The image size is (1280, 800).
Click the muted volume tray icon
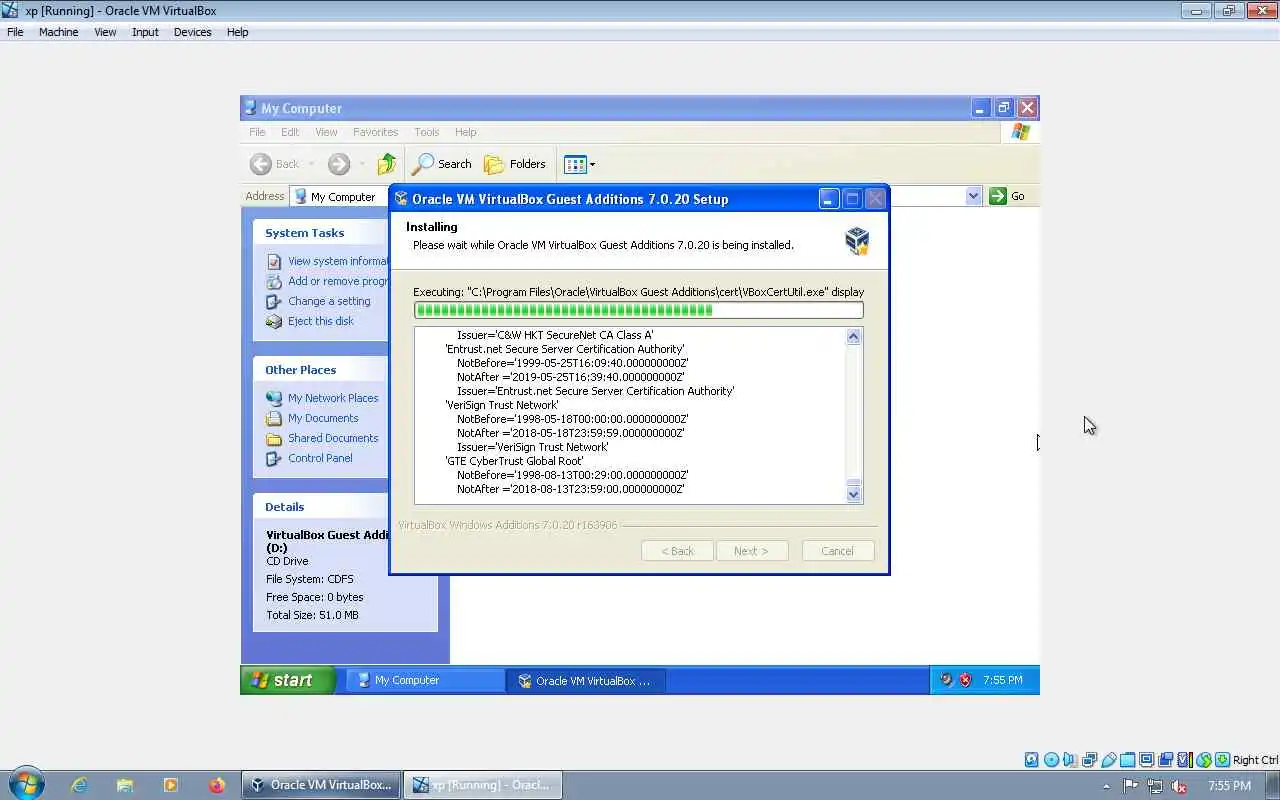(1179, 786)
